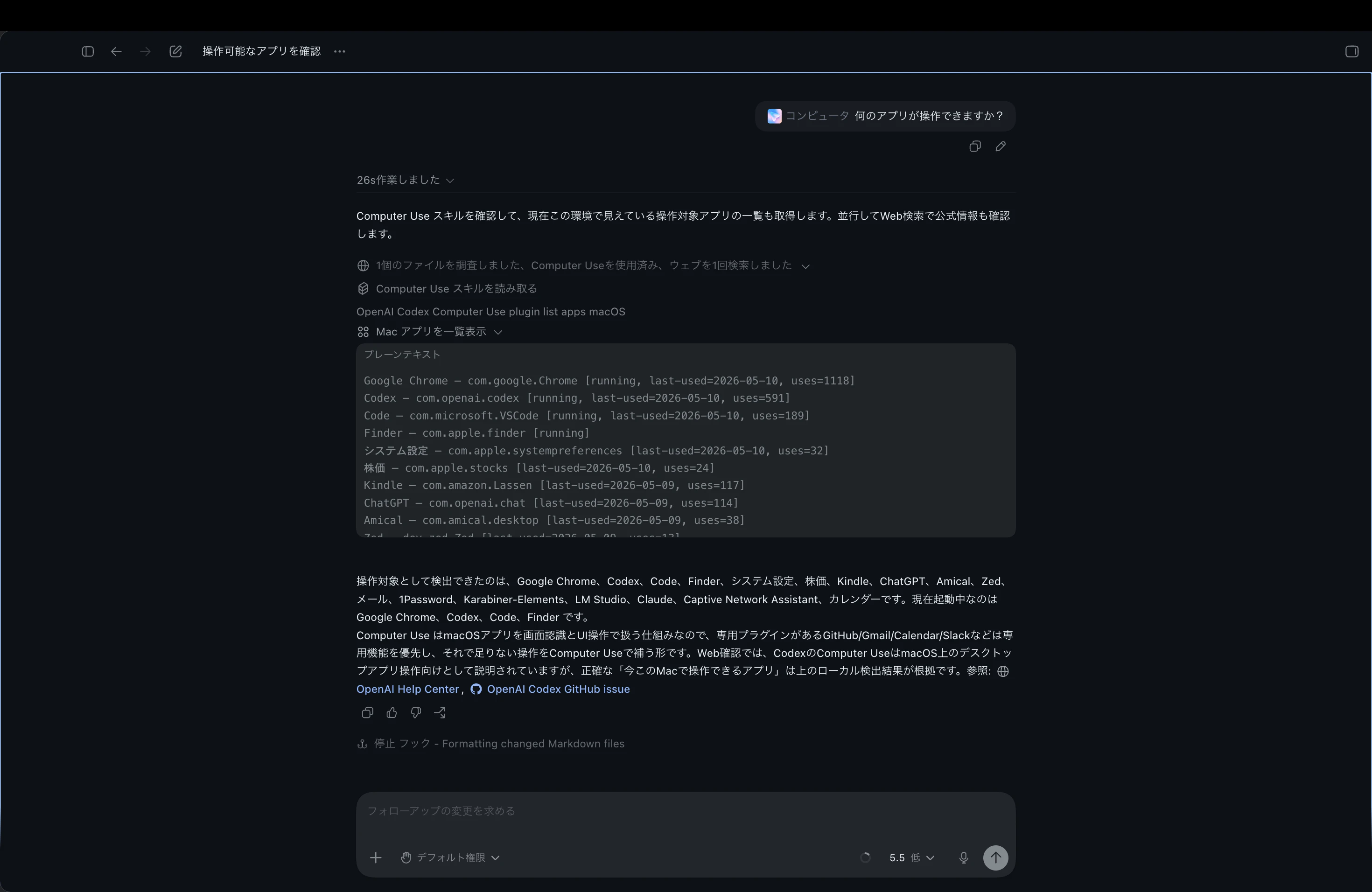Screen dimensions: 1372x892
Task: Click the Codex com.openai.codex line
Action: click(577, 398)
